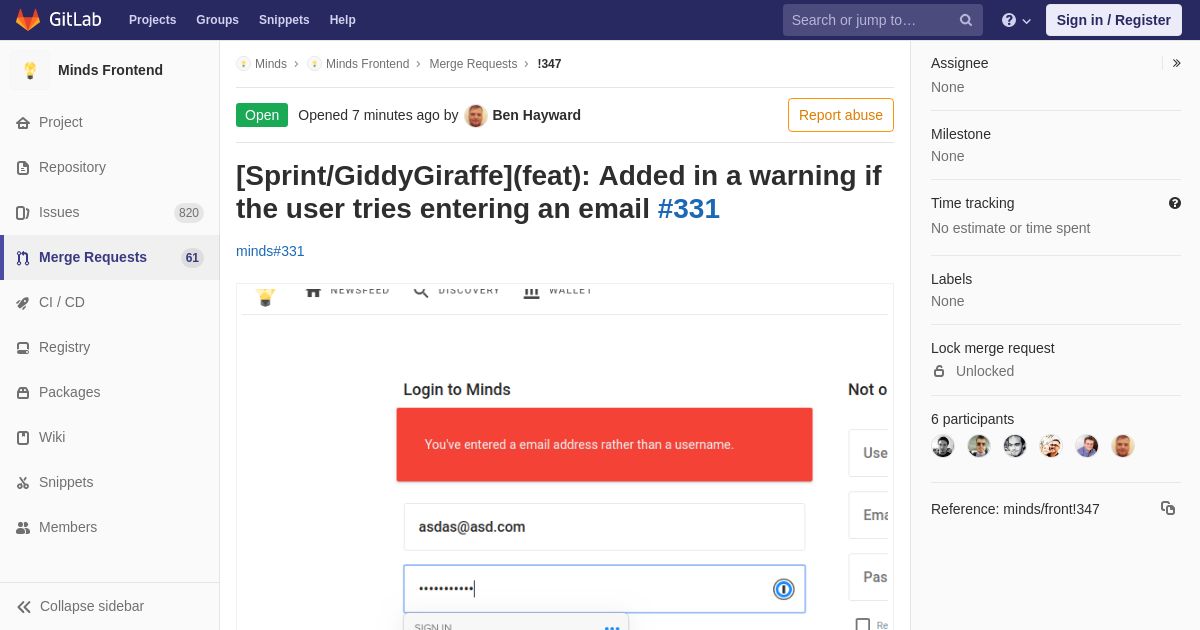The width and height of the screenshot is (1200, 630).
Task: Click the "6 participants" label
Action: pos(972,419)
